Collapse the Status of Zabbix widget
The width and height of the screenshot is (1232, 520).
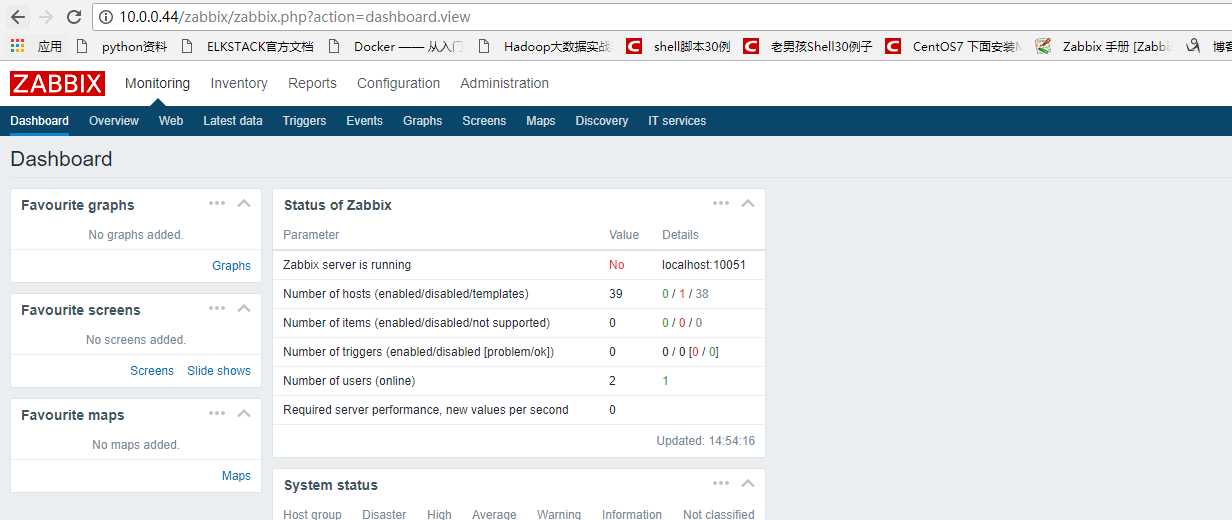[x=748, y=203]
